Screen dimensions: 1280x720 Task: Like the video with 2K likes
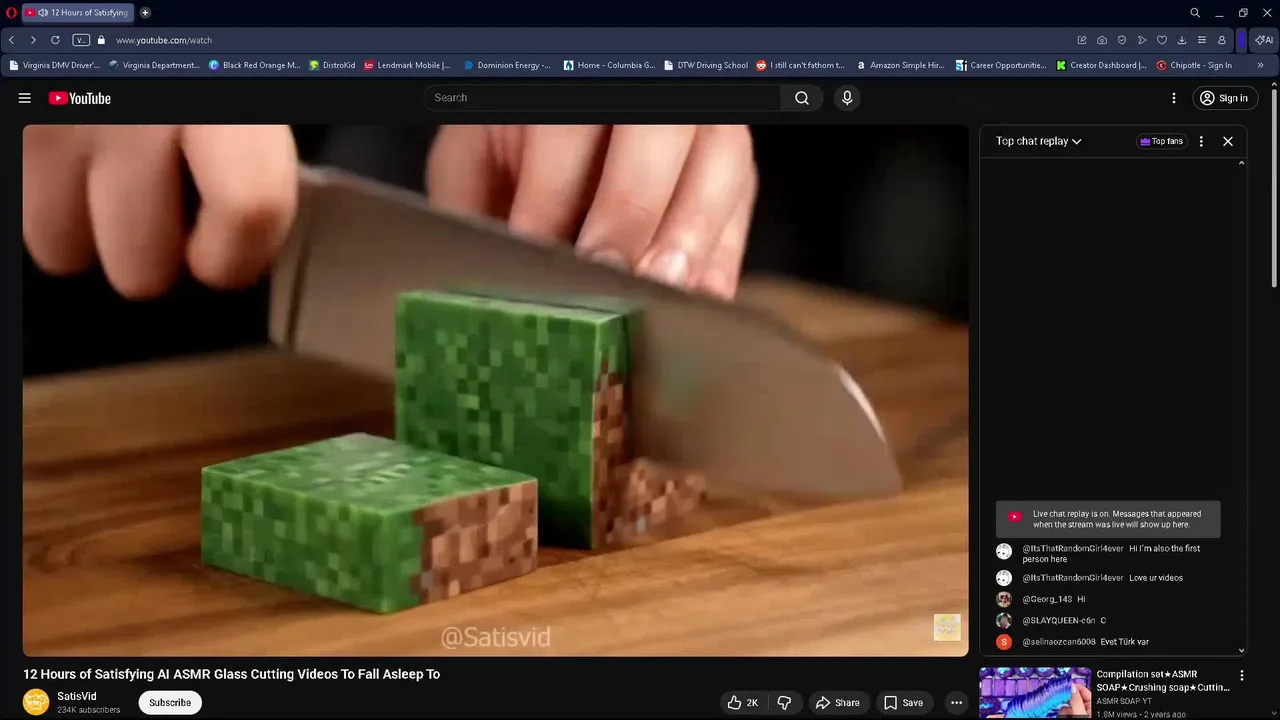pyautogui.click(x=743, y=703)
